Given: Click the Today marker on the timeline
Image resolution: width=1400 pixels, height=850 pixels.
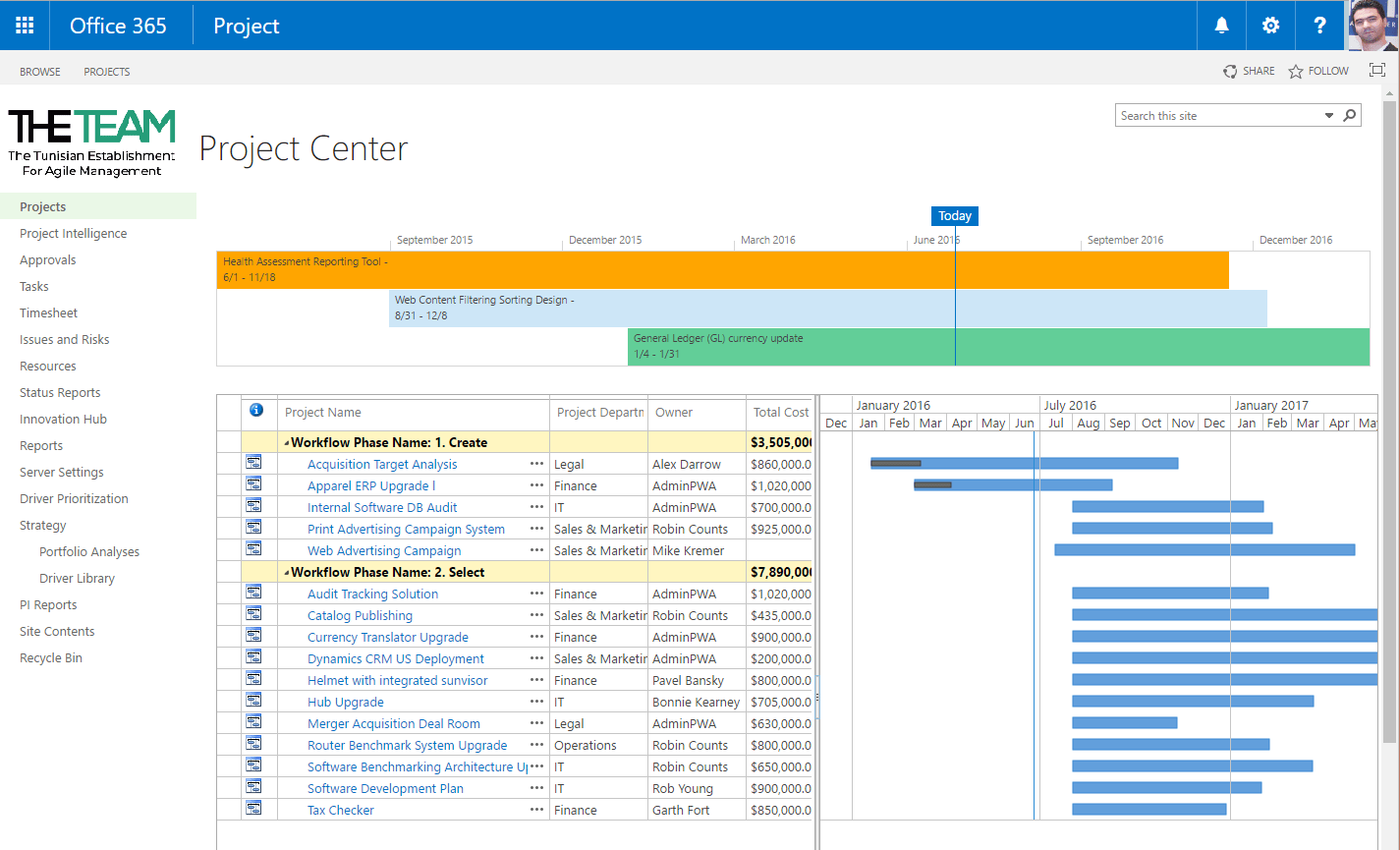Looking at the screenshot, I should coord(954,216).
